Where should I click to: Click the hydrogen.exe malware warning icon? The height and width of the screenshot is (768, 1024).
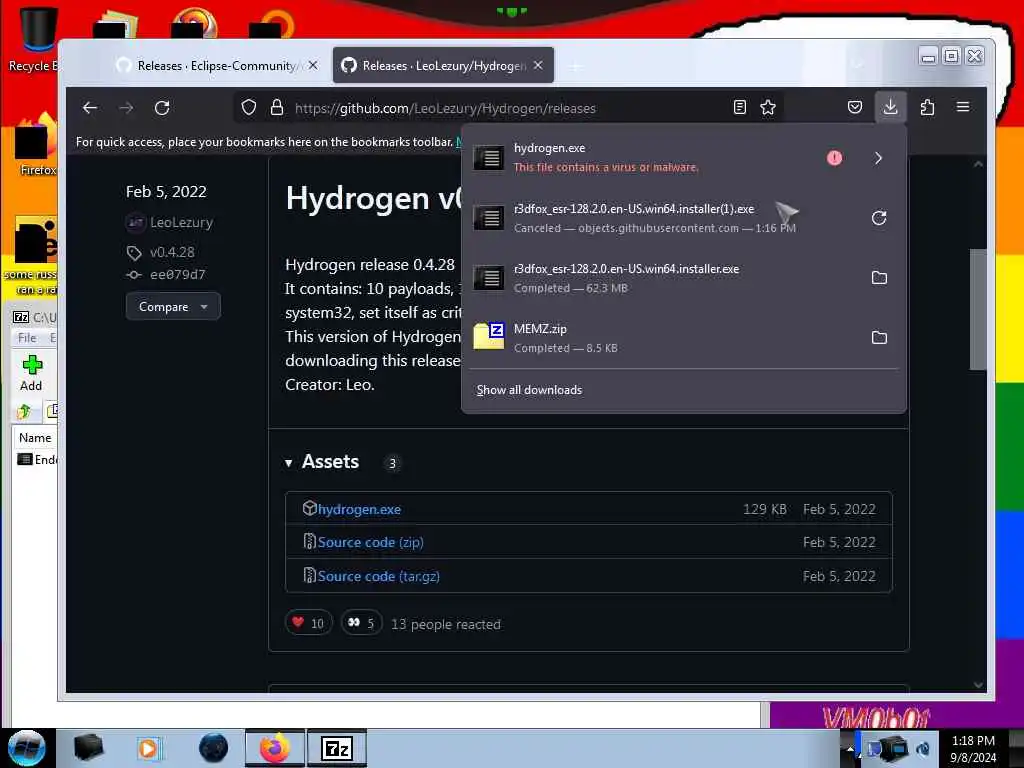pyautogui.click(x=834, y=158)
